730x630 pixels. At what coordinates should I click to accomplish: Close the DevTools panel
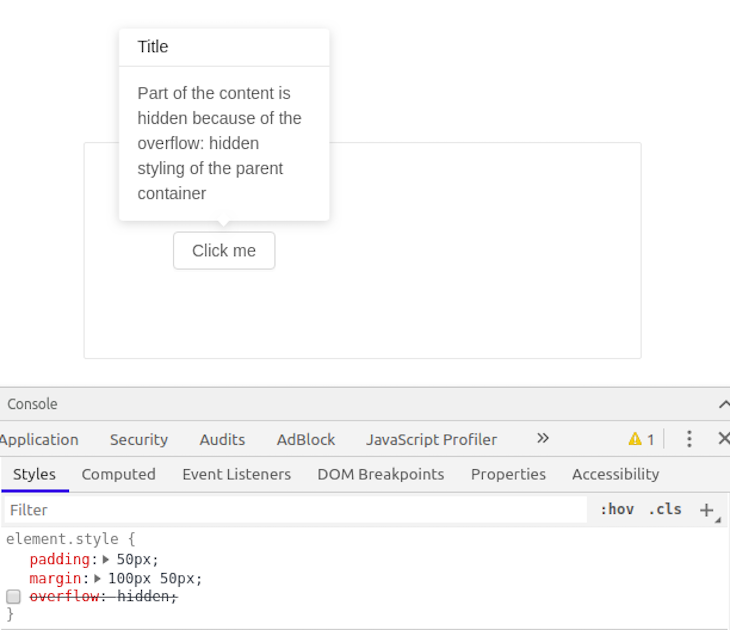(723, 439)
